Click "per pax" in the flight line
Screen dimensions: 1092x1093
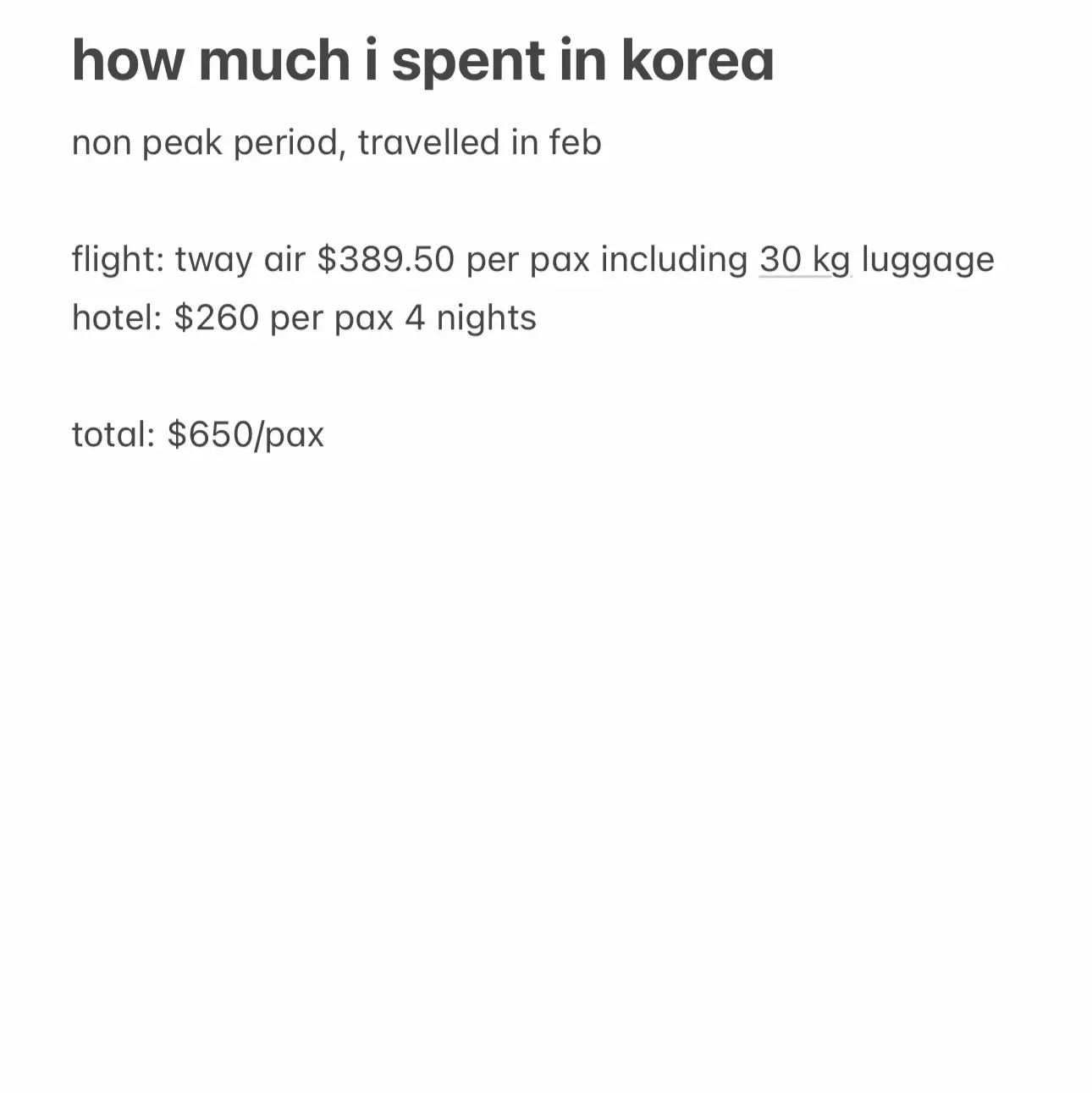(528, 261)
